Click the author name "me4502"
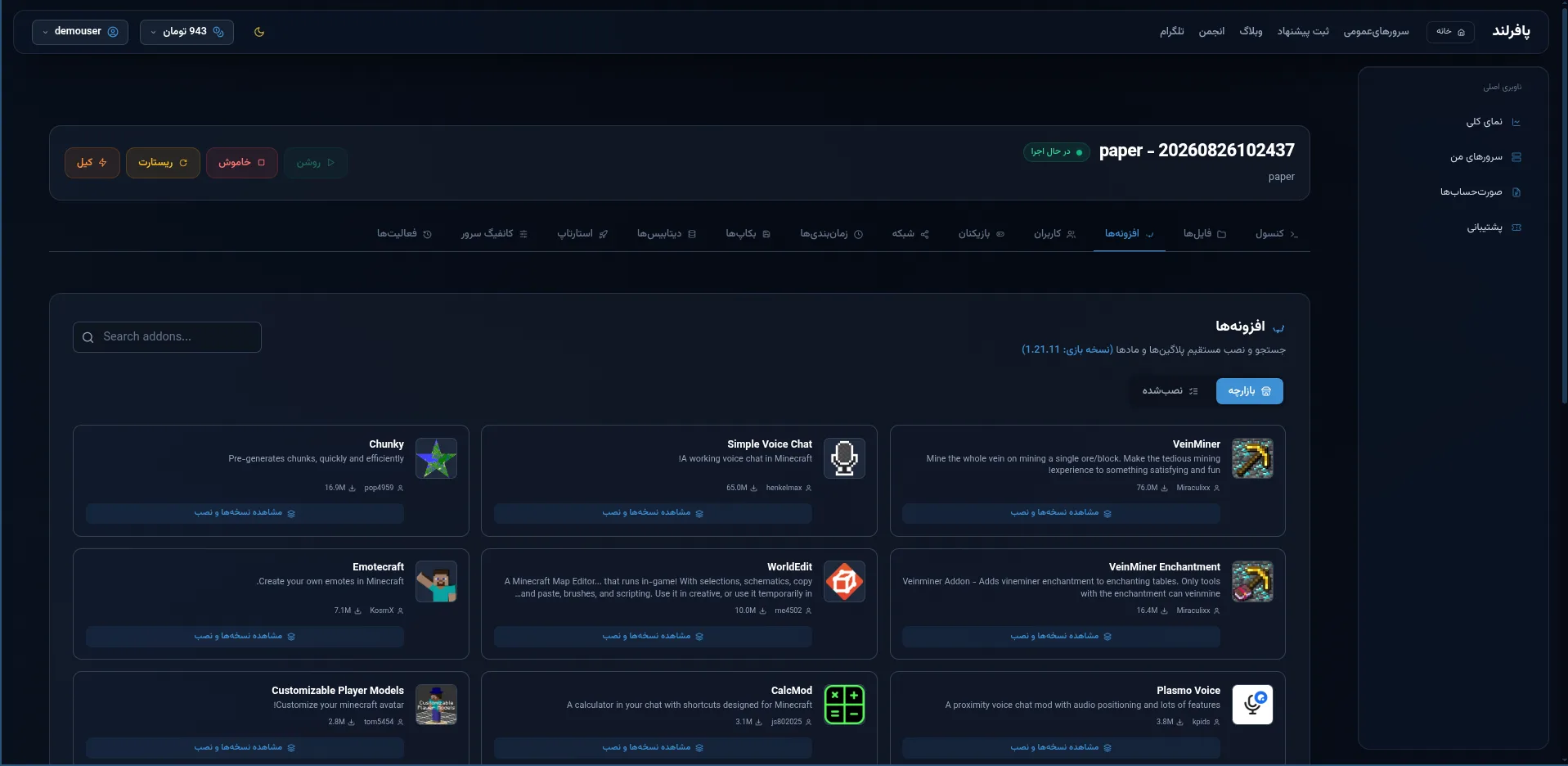This screenshot has height=766, width=1568. 788,611
